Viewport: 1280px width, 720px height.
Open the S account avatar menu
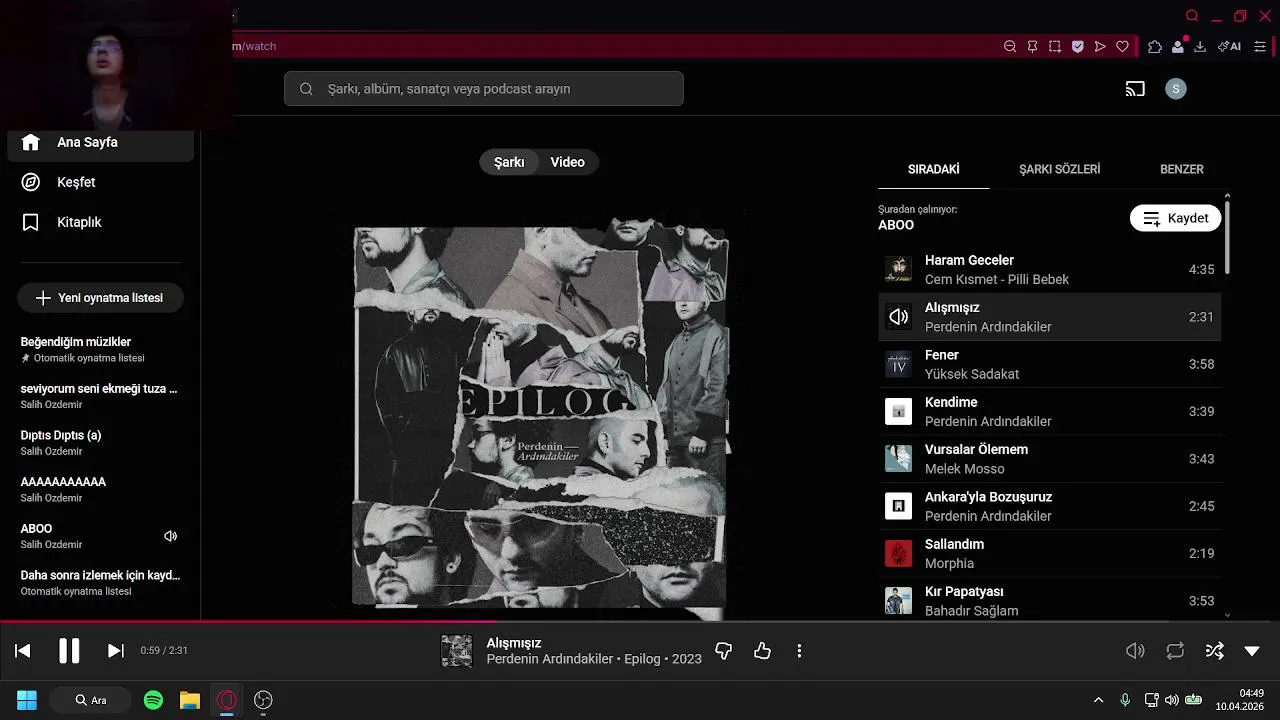[x=1176, y=89]
